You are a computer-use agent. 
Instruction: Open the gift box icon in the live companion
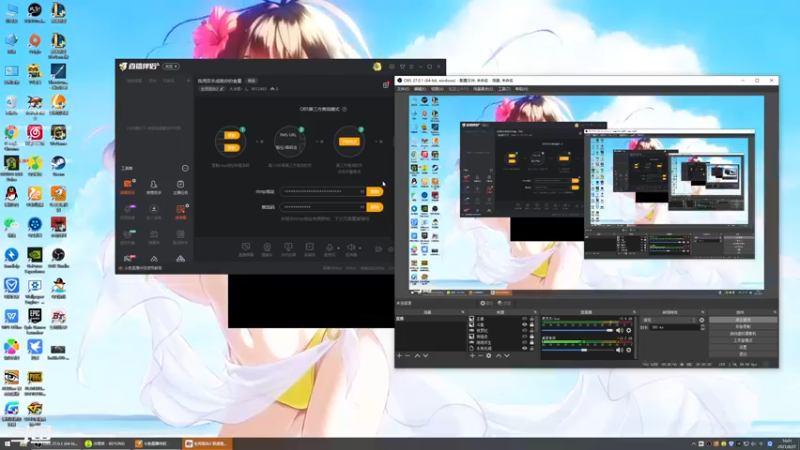[x=386, y=85]
